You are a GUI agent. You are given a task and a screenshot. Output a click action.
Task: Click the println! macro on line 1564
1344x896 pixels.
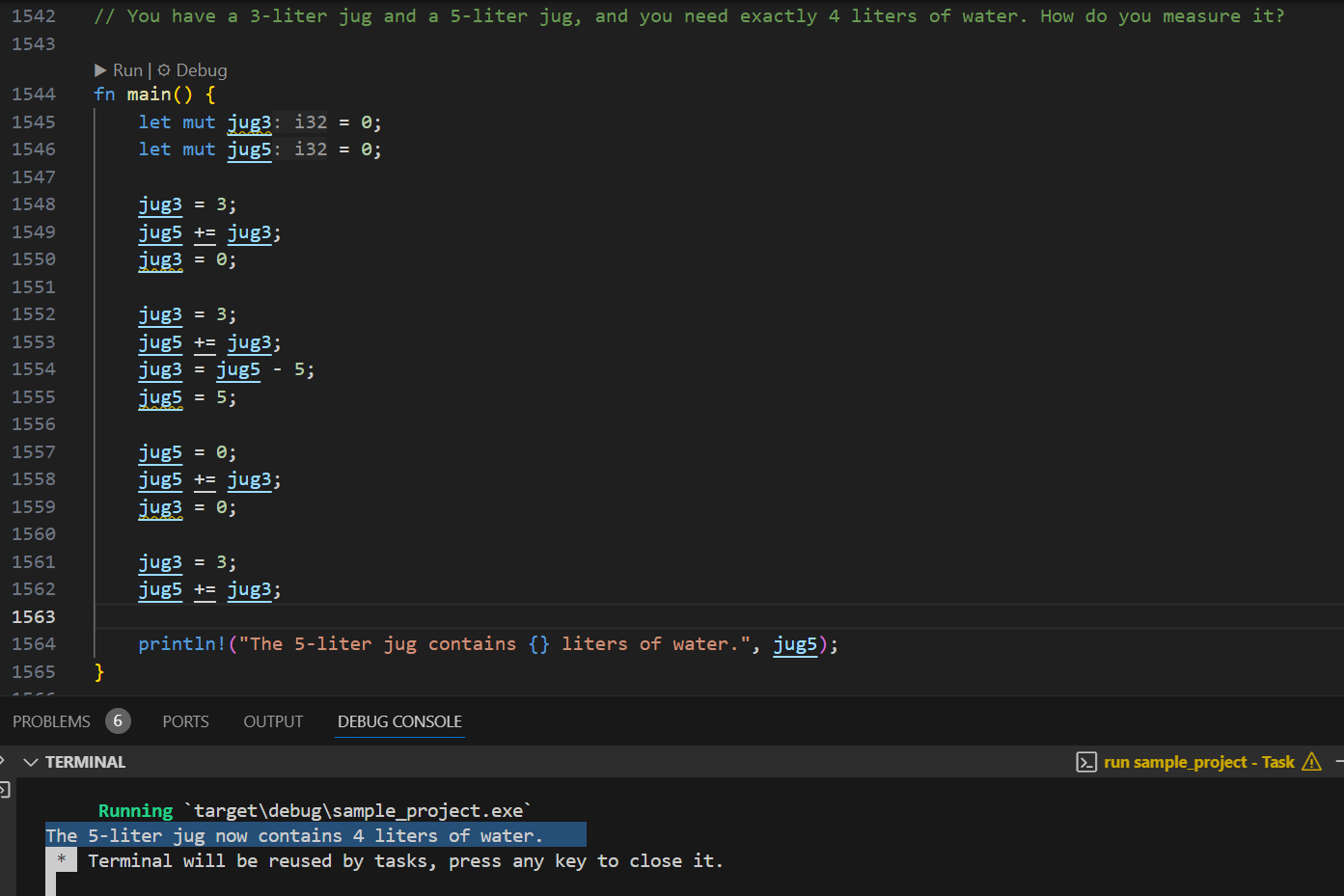[x=181, y=644]
